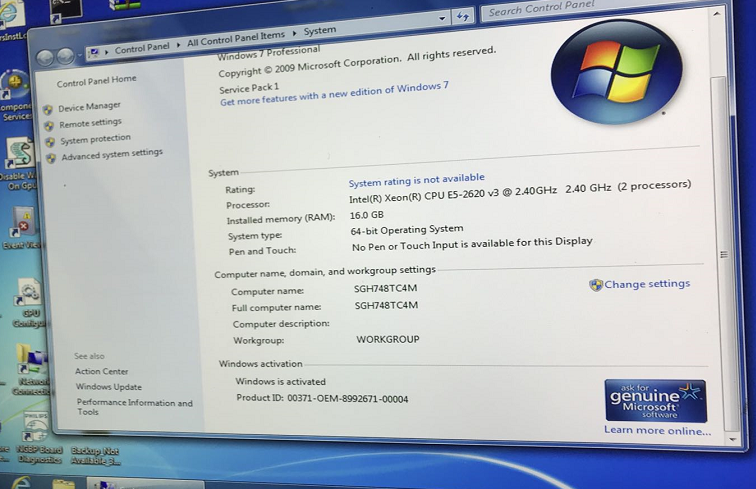The height and width of the screenshot is (489, 756).
Task: Open Device Manager from the left pane
Action: [x=89, y=106]
